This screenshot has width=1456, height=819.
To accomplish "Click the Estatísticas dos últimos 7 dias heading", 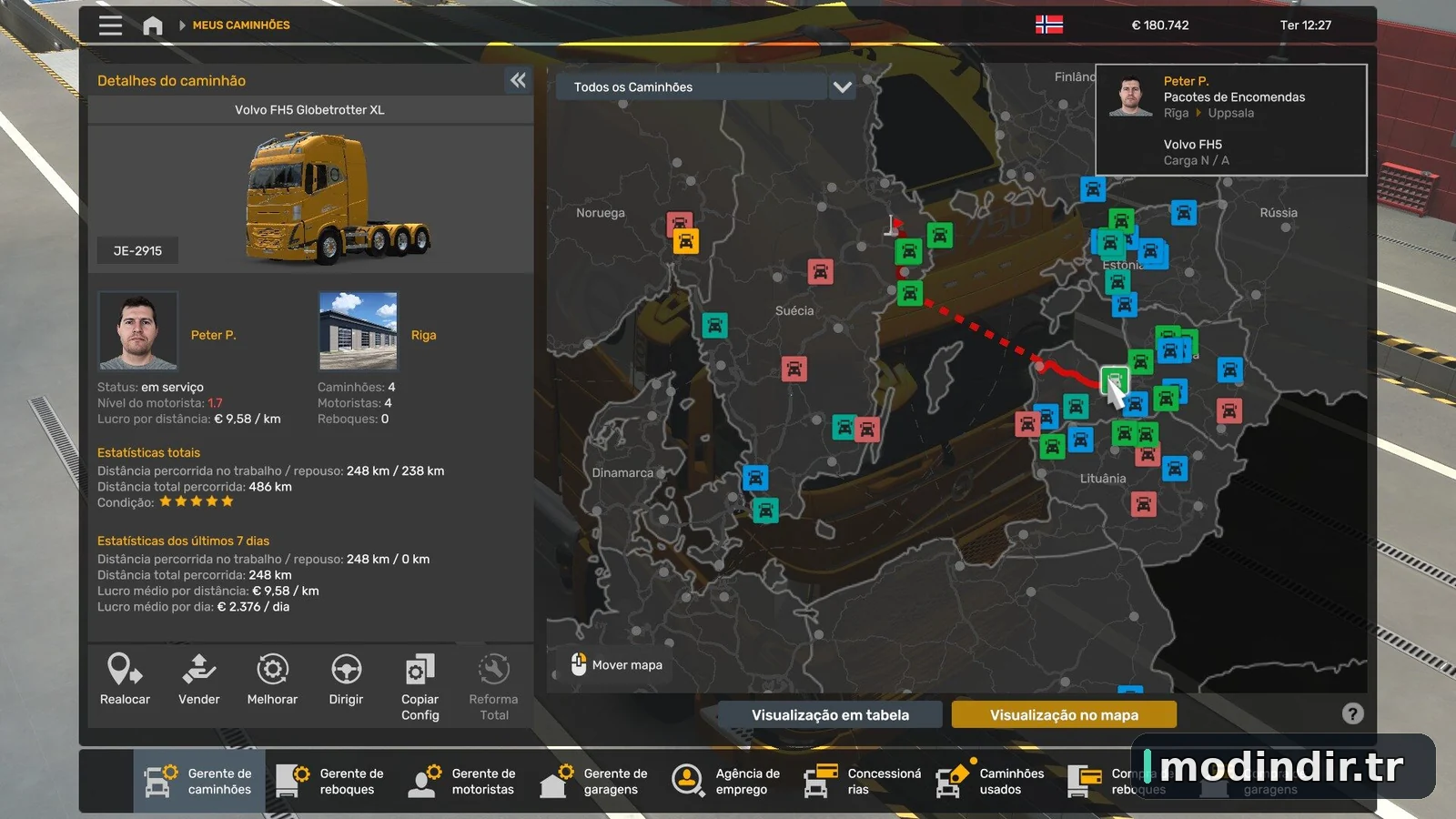I will pyautogui.click(x=183, y=541).
